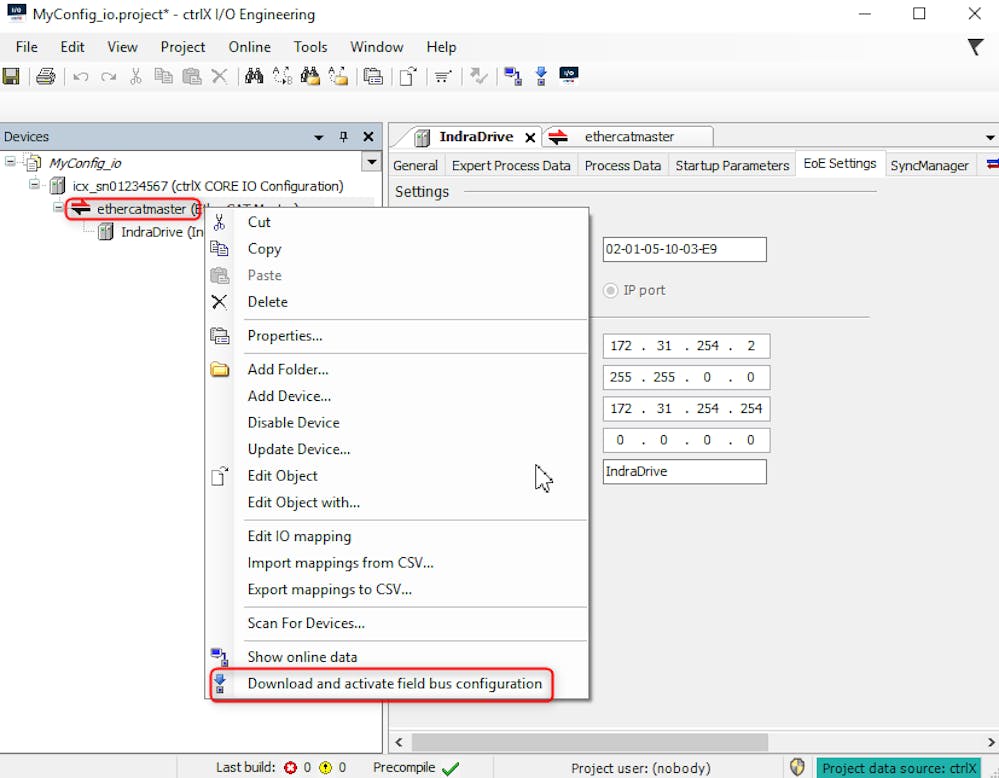Select the IndraDrive device in the tree
The width and height of the screenshot is (999, 778).
pos(152,232)
